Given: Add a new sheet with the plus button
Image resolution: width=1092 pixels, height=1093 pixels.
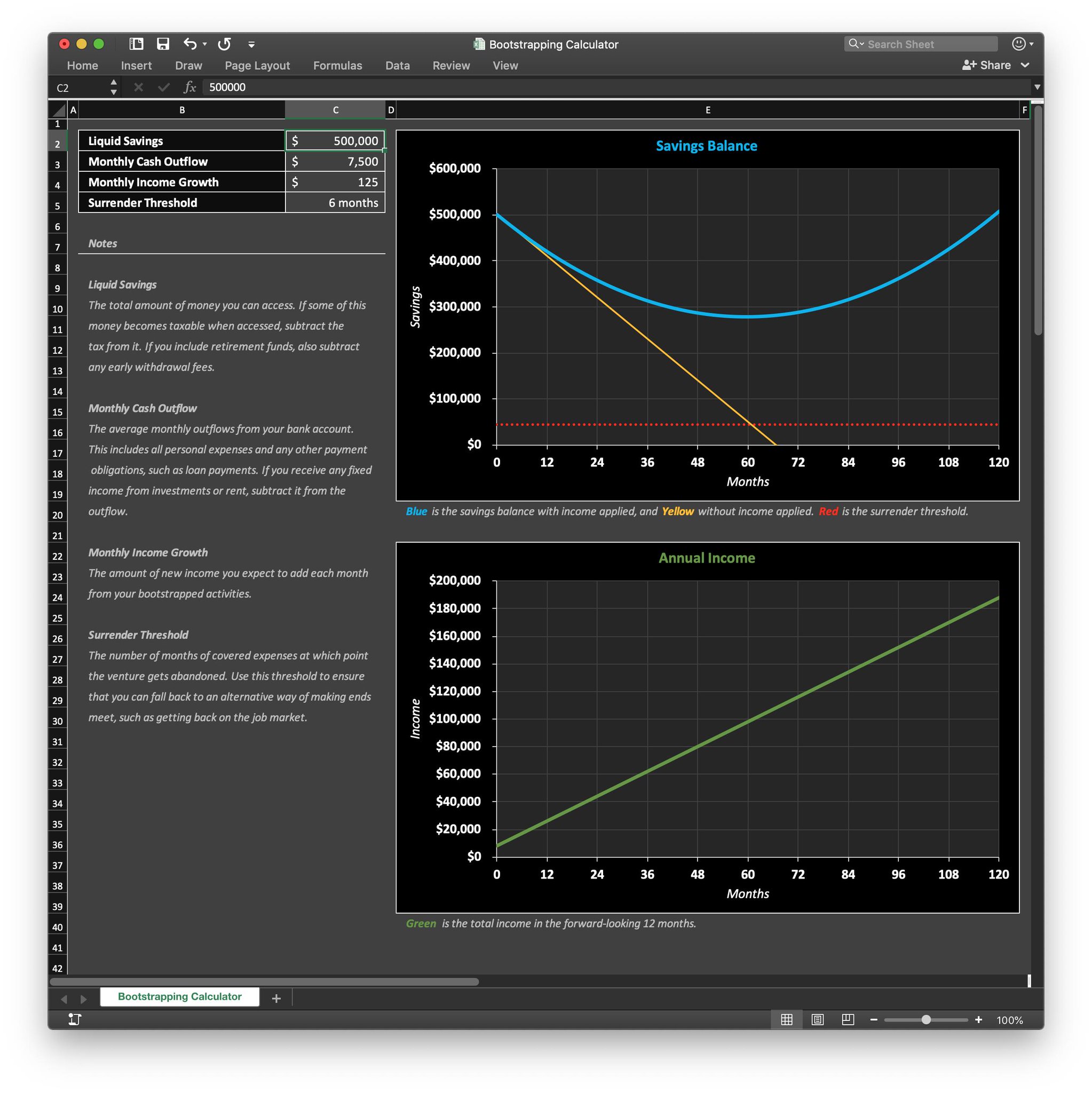Looking at the screenshot, I should [275, 997].
